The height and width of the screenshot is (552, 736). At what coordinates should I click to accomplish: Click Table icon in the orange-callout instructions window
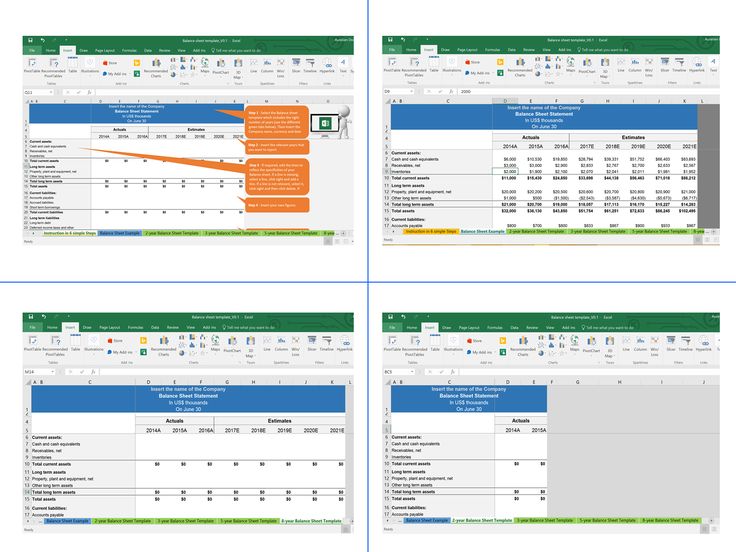point(73,65)
